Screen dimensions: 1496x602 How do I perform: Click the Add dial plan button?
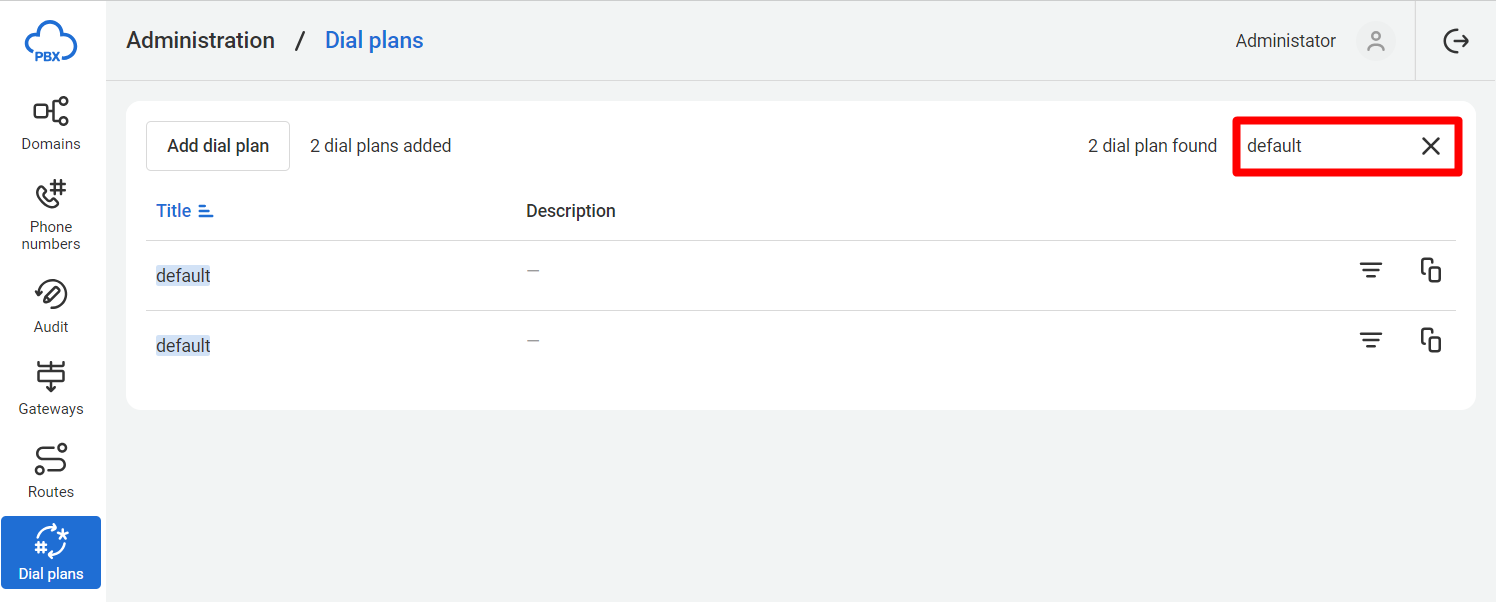[218, 146]
